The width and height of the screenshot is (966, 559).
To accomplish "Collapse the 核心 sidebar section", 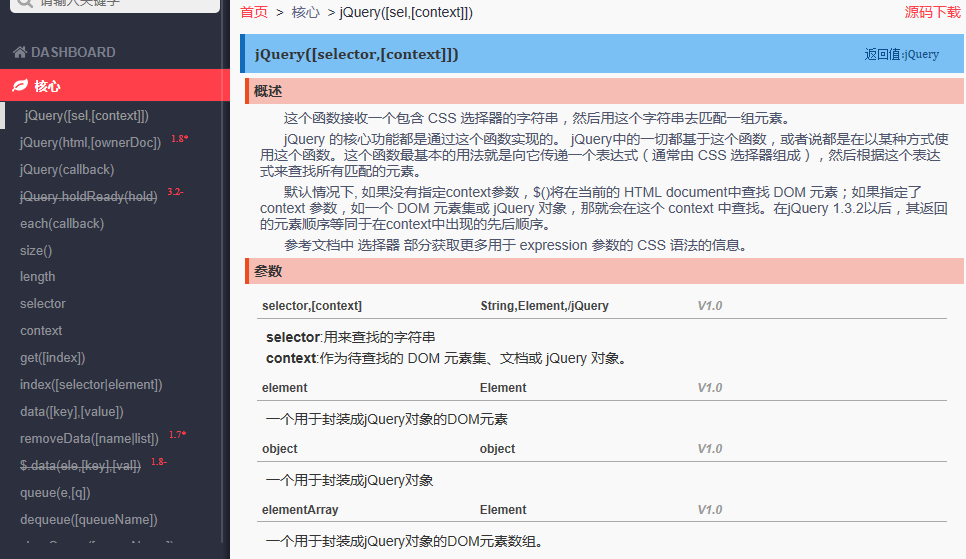I will coord(47,86).
